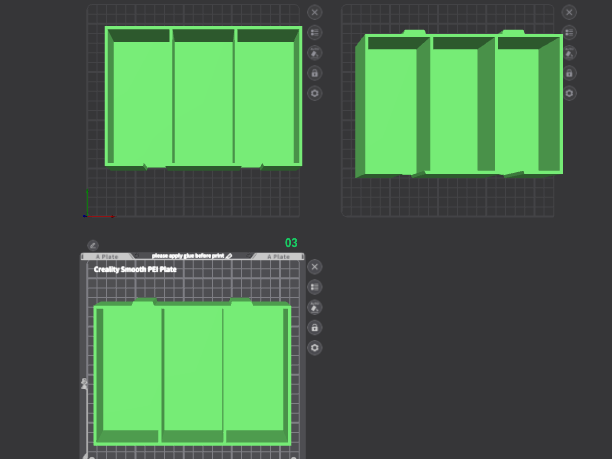Click the edit plate name pencil above plate 03
612x459 pixels.
93,245
